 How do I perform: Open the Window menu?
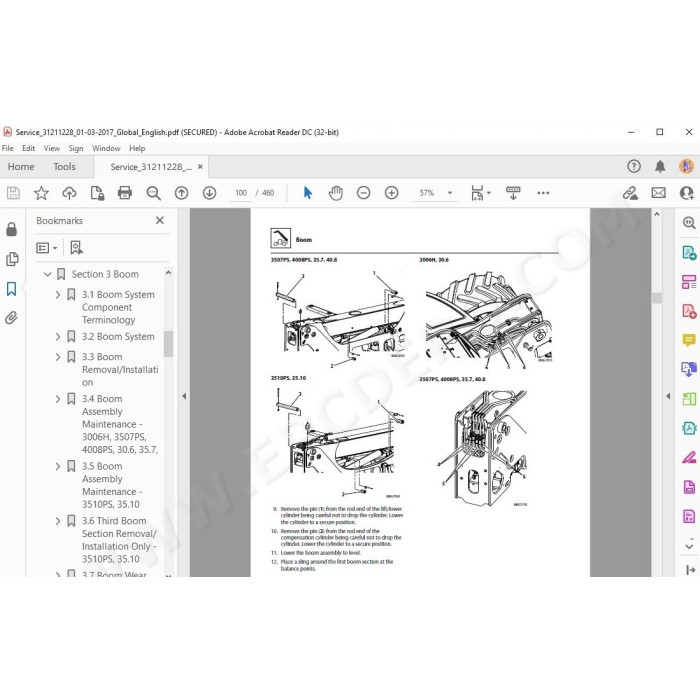[106, 148]
